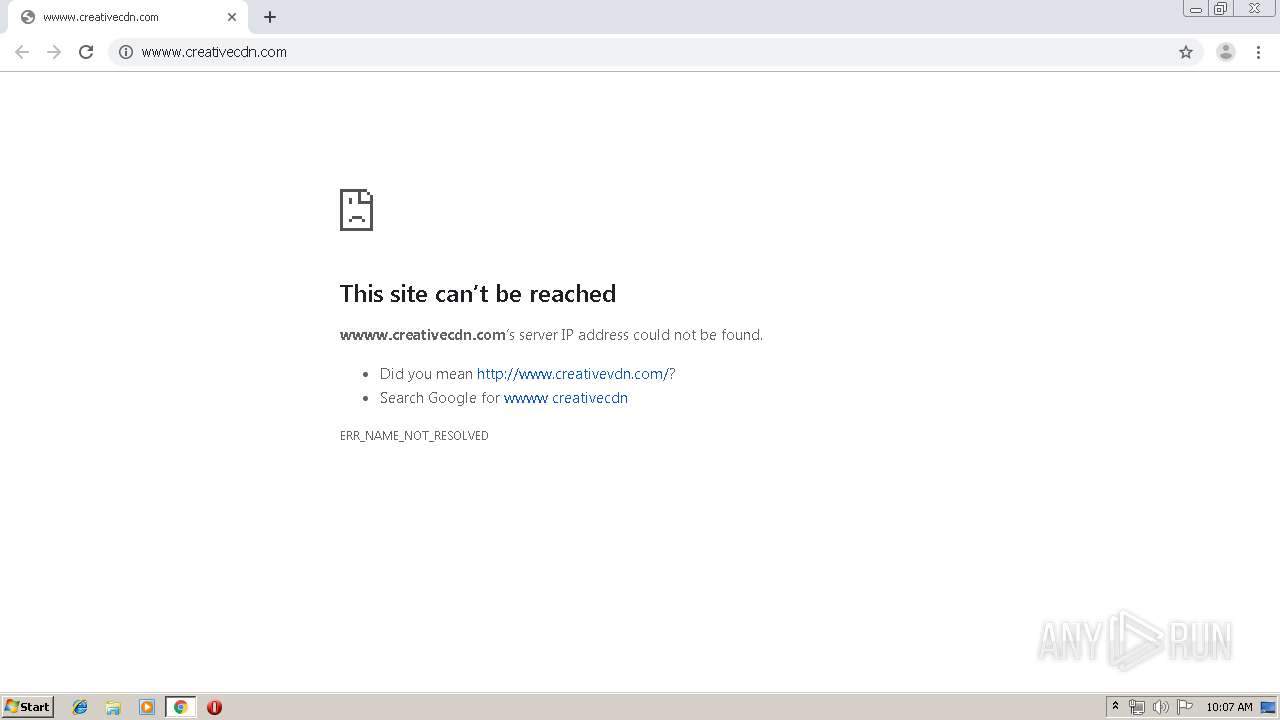Click ERR_NAME_NOT_RESOLVED error code text
Image resolution: width=1280 pixels, height=720 pixels.
coord(414,436)
